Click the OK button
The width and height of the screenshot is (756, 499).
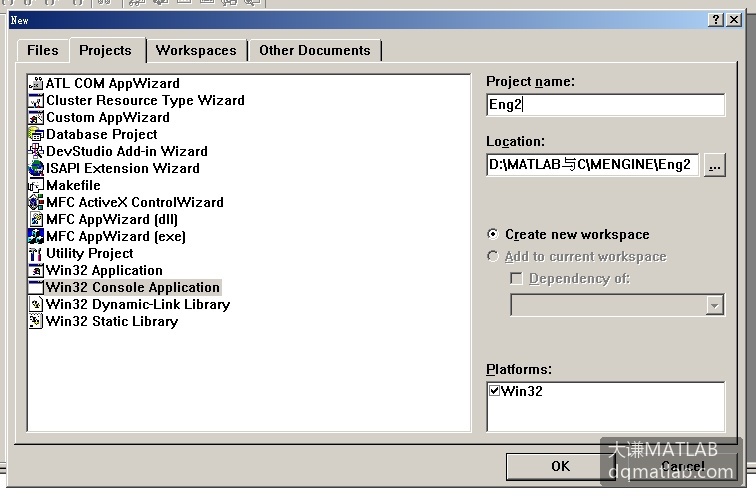click(560, 466)
